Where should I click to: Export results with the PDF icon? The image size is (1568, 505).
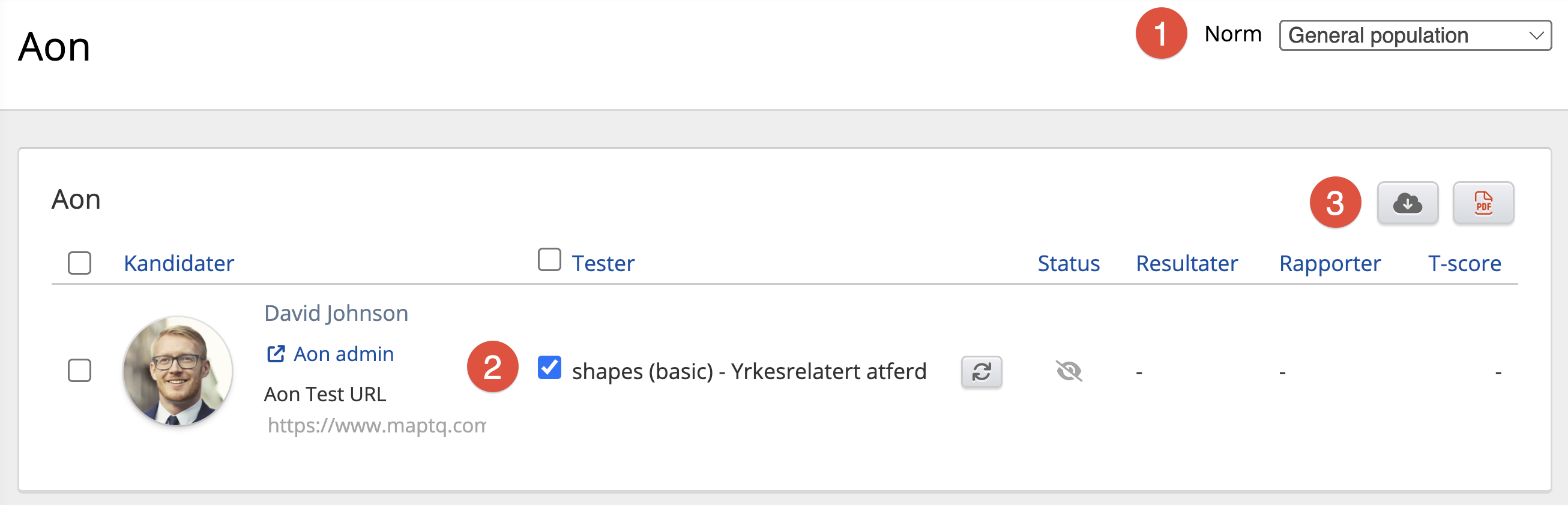(x=1483, y=203)
